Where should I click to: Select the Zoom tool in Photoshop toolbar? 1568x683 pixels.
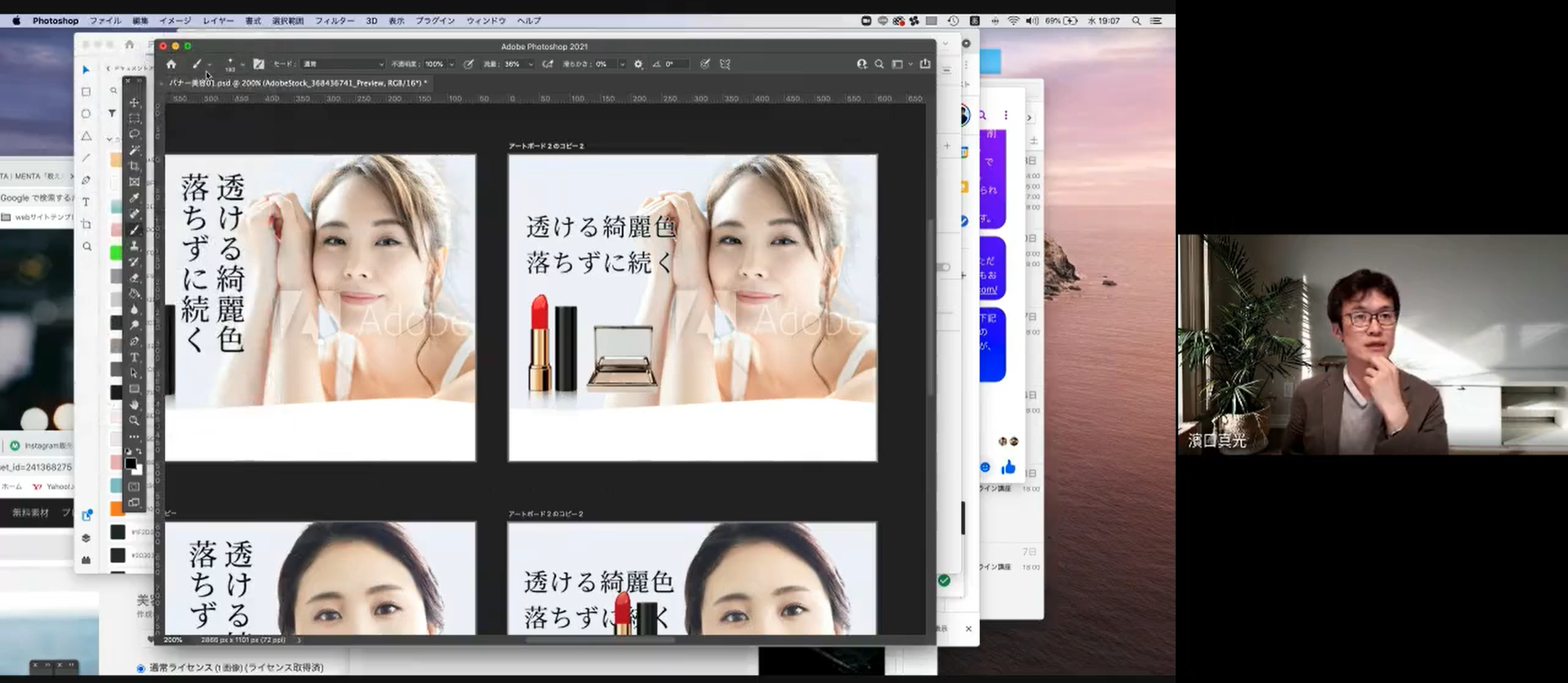(x=134, y=421)
